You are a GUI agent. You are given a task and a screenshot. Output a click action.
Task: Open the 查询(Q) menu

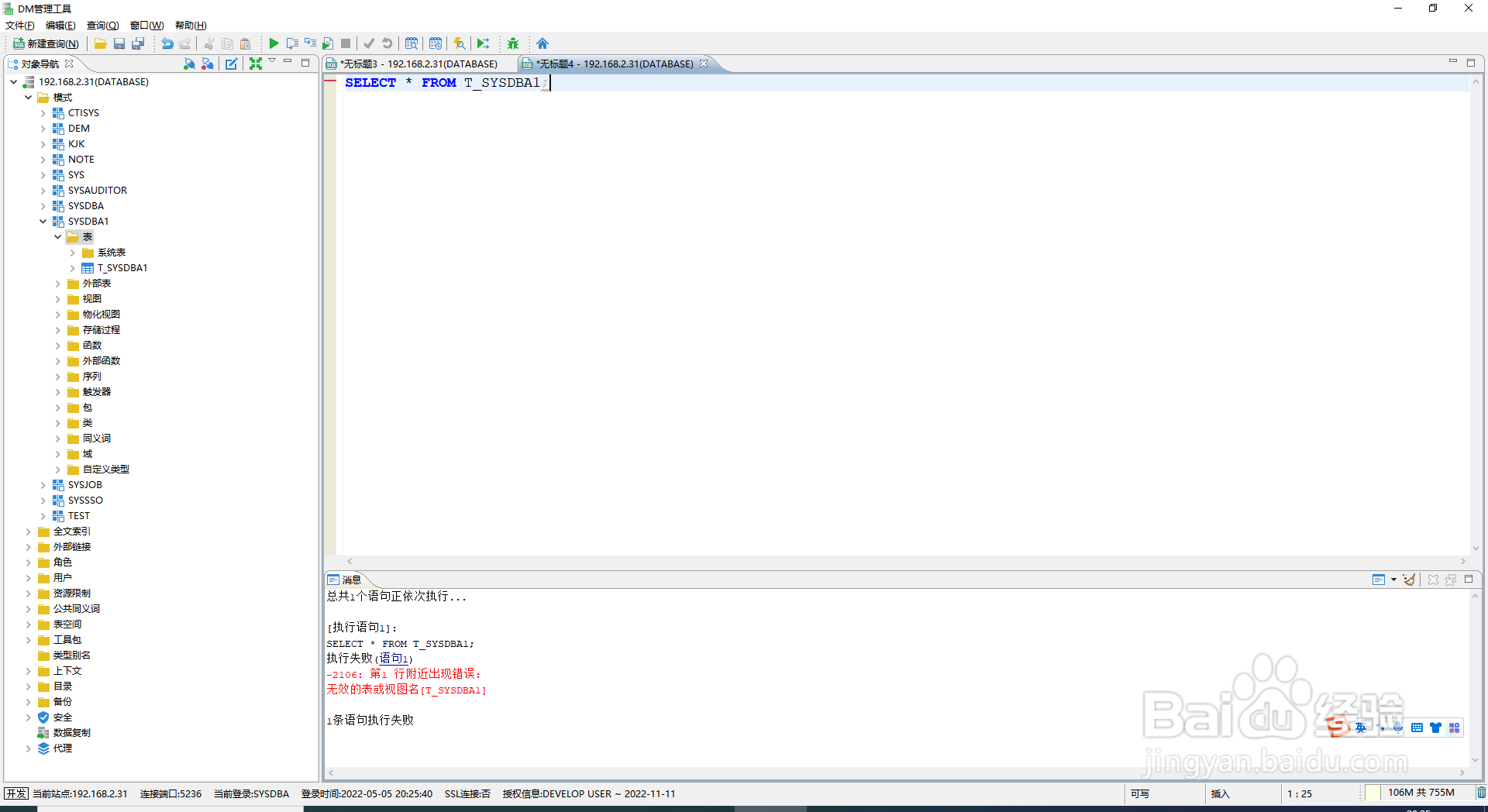tap(102, 26)
